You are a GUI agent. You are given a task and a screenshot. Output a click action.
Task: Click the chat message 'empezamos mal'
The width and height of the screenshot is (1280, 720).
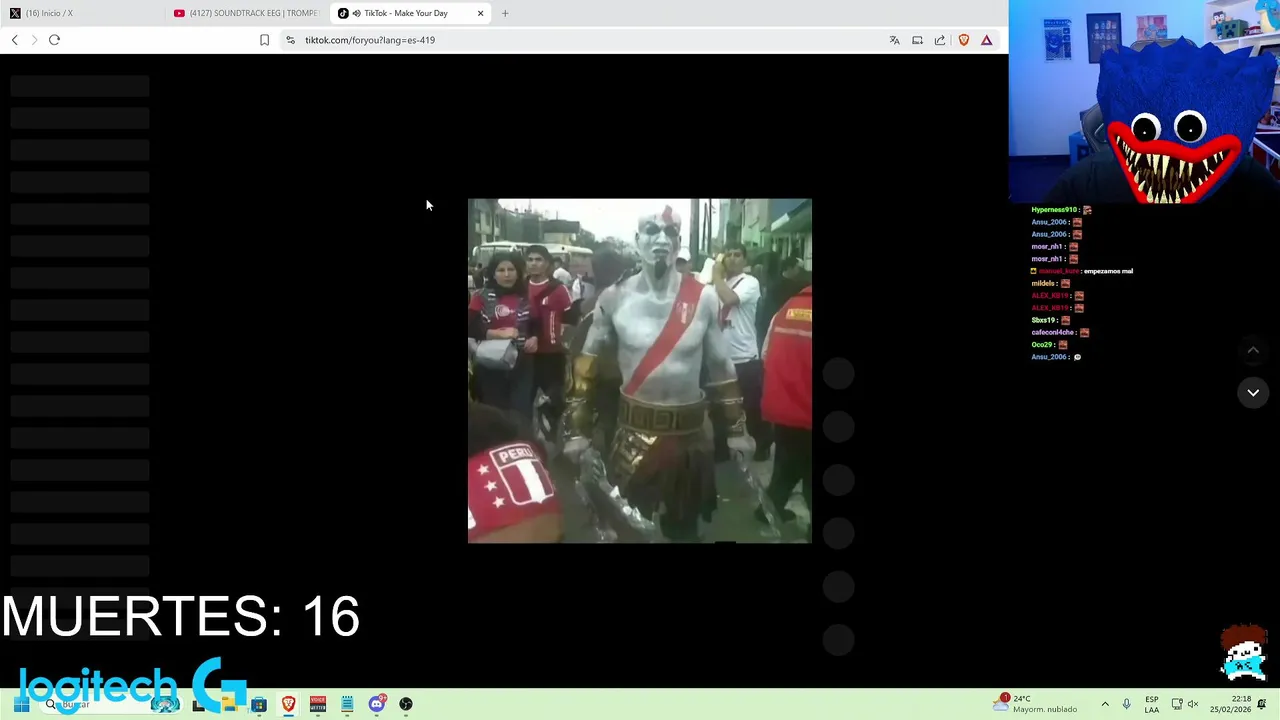(x=1108, y=271)
